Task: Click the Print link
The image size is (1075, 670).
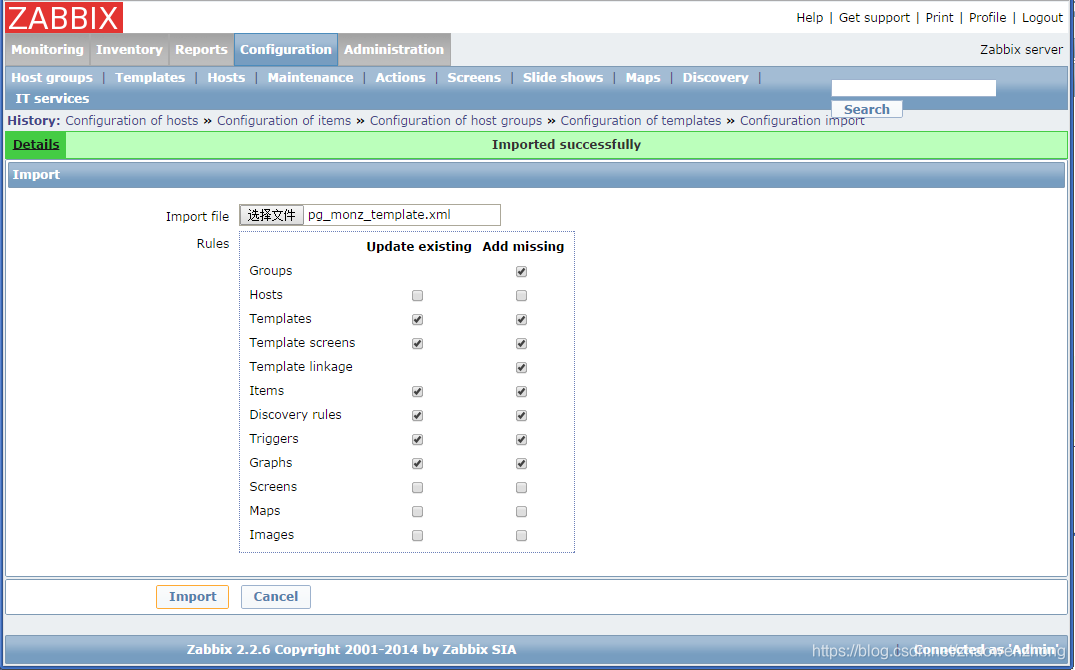Action: pyautogui.click(x=939, y=18)
